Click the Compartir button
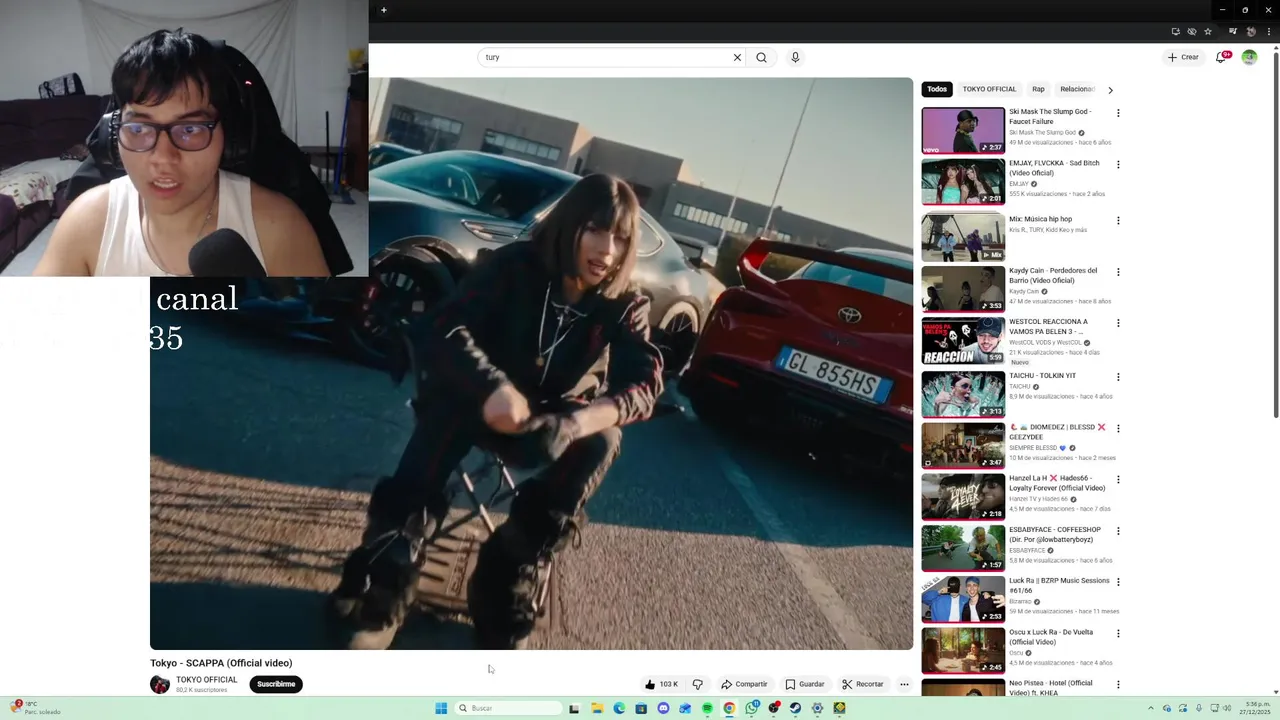Viewport: 1280px width, 720px height. (744, 684)
